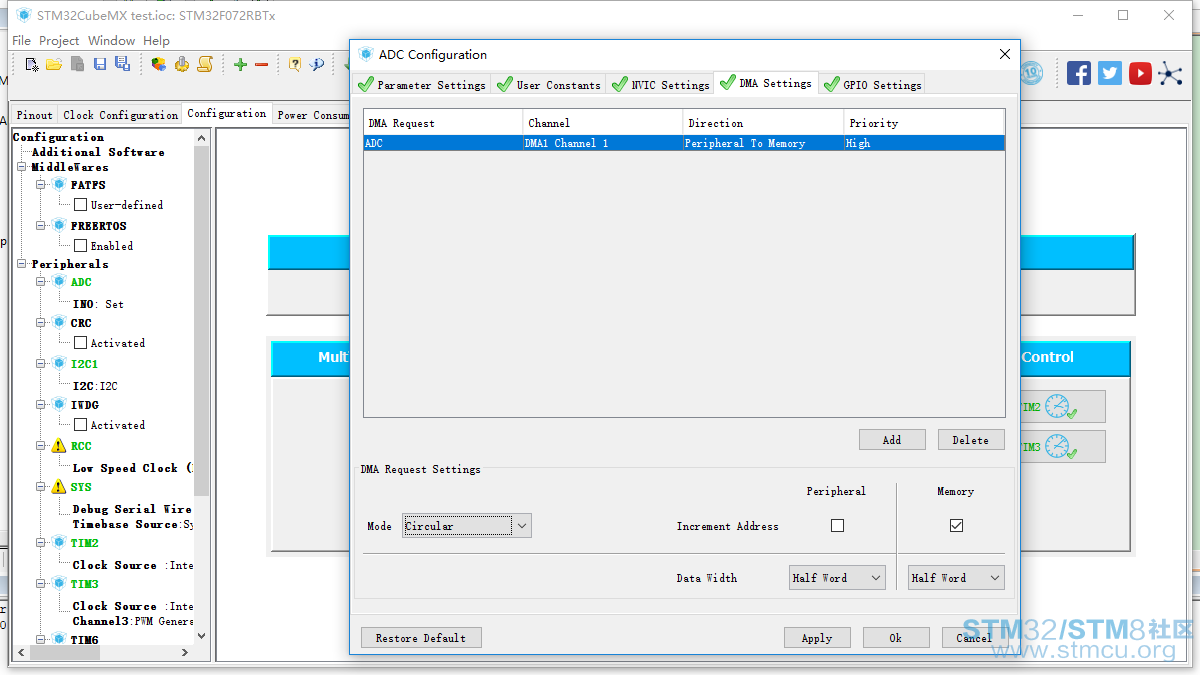The height and width of the screenshot is (675, 1200).
Task: Click the Cancel button
Action: pos(975,637)
